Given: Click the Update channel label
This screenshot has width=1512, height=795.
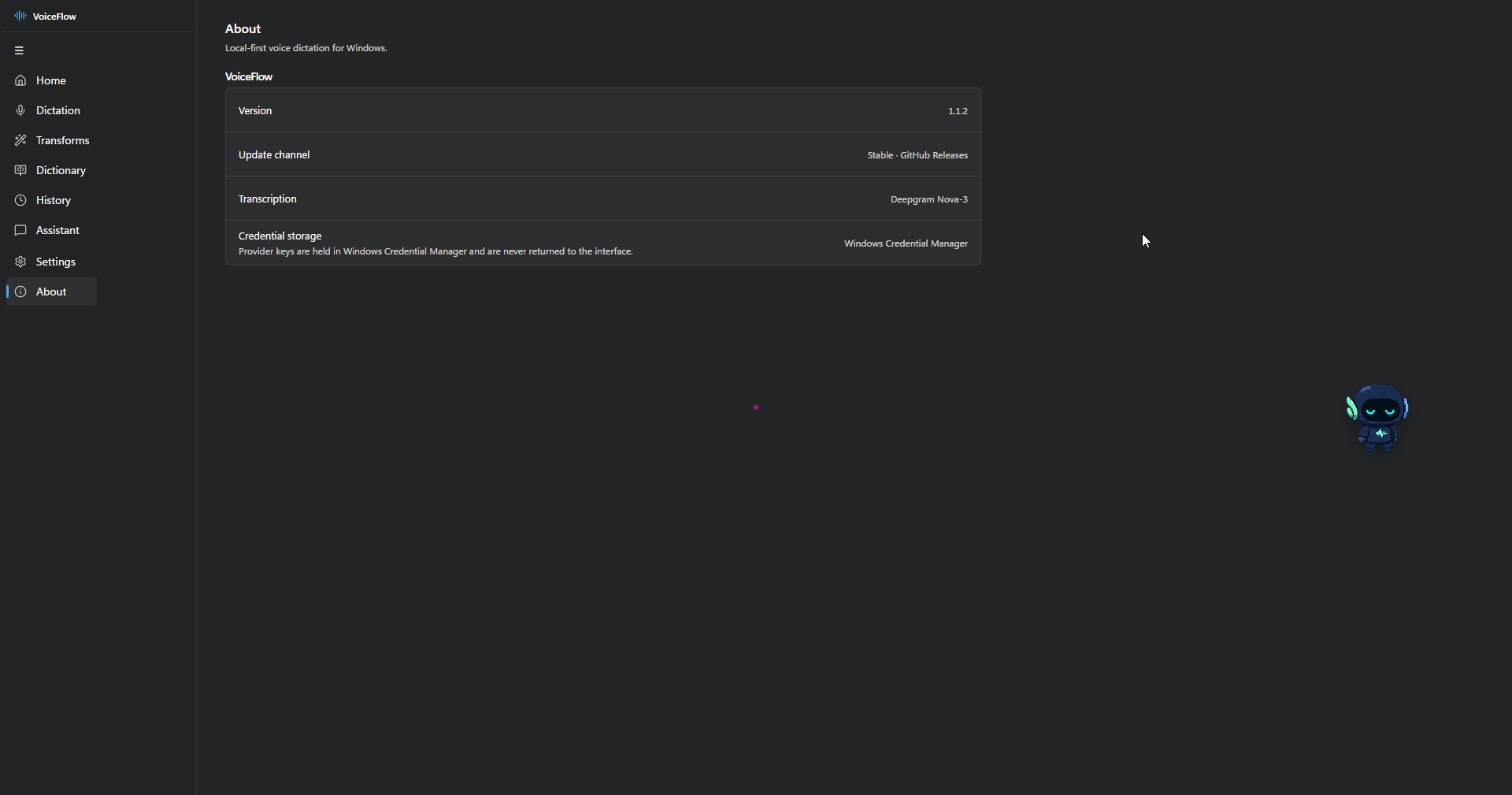Looking at the screenshot, I should [274, 155].
